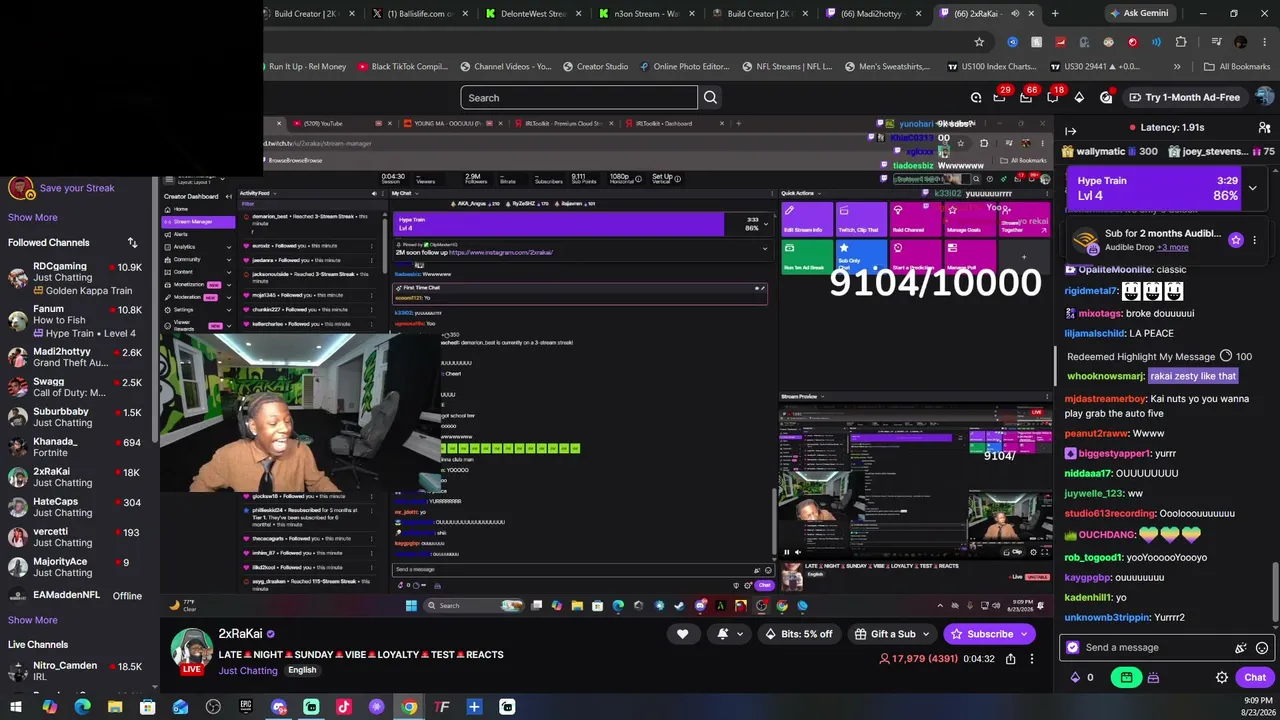Expand the Gift a Sub options
1280x720 pixels.
924,634
